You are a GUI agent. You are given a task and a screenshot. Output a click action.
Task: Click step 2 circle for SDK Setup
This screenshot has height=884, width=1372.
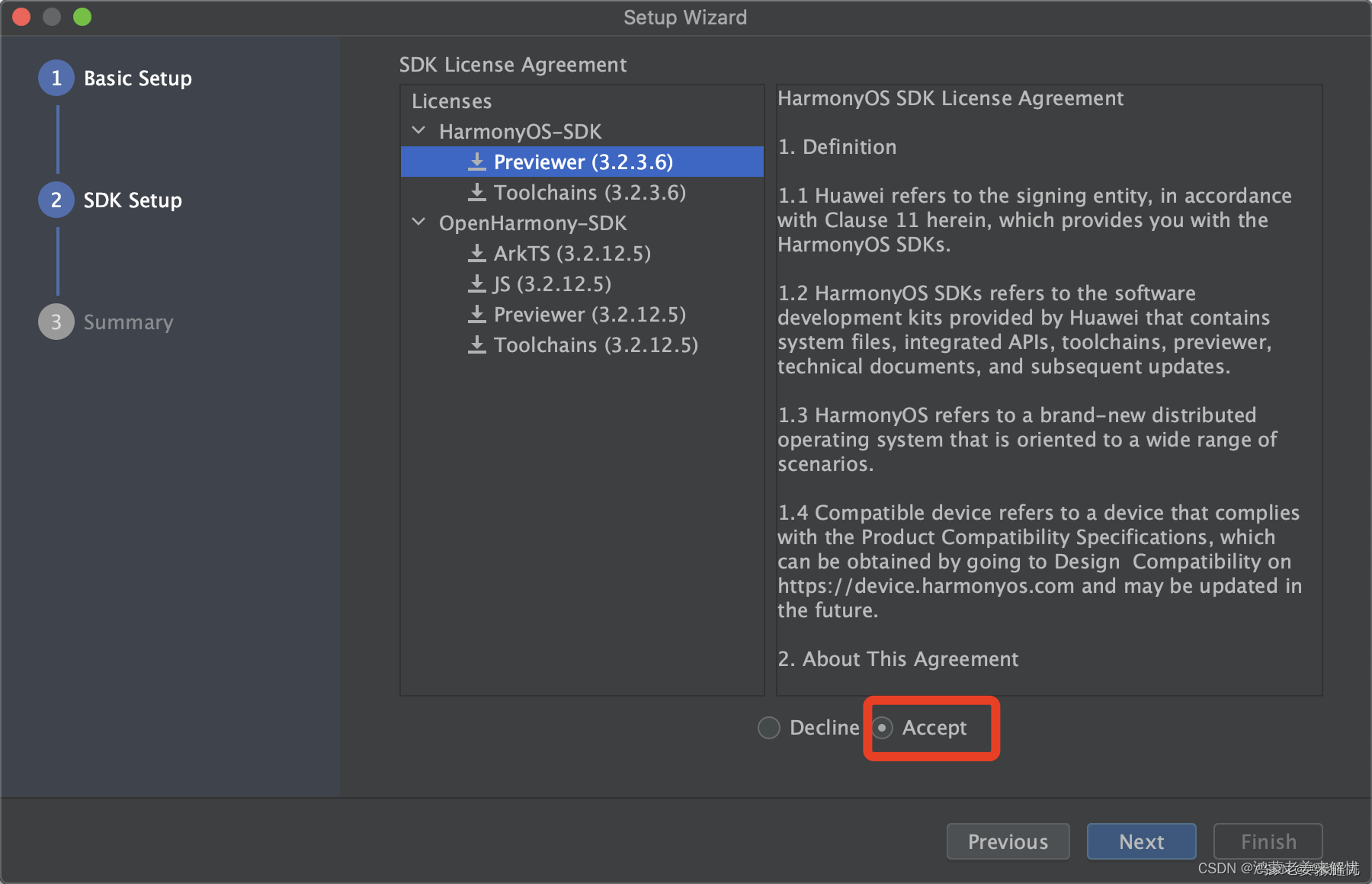coord(56,200)
